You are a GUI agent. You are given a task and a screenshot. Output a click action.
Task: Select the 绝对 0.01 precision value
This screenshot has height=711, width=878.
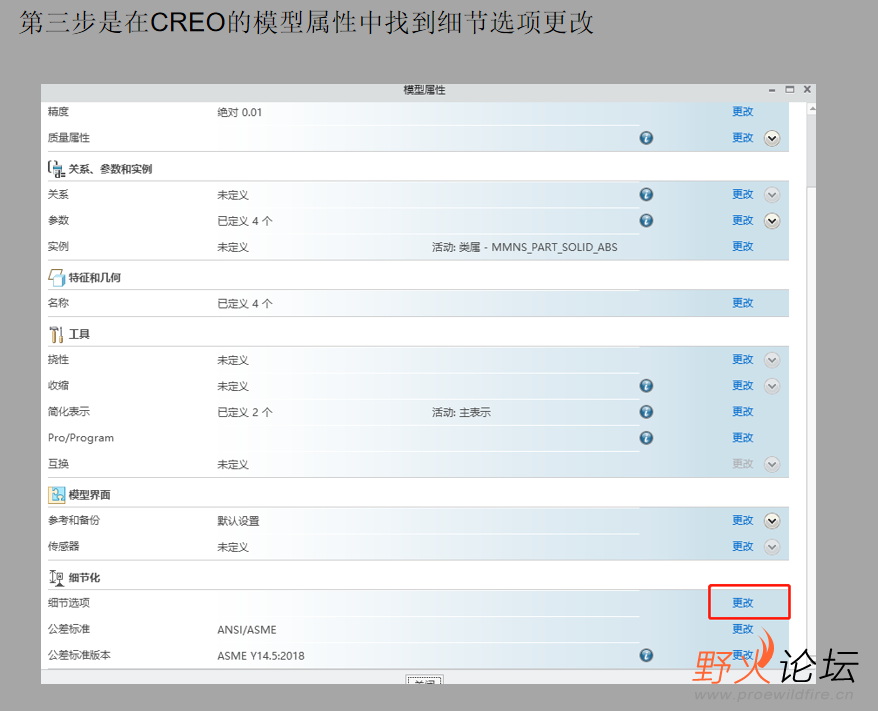click(239, 113)
